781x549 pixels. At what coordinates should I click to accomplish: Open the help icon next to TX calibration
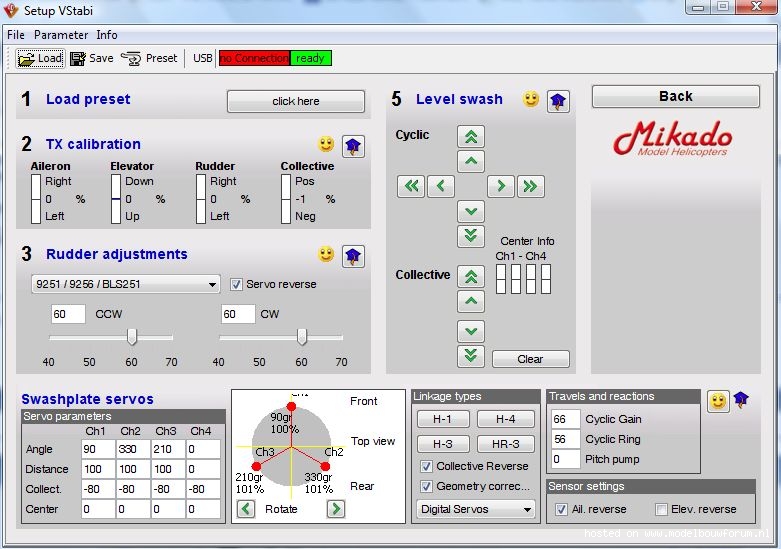(x=353, y=146)
